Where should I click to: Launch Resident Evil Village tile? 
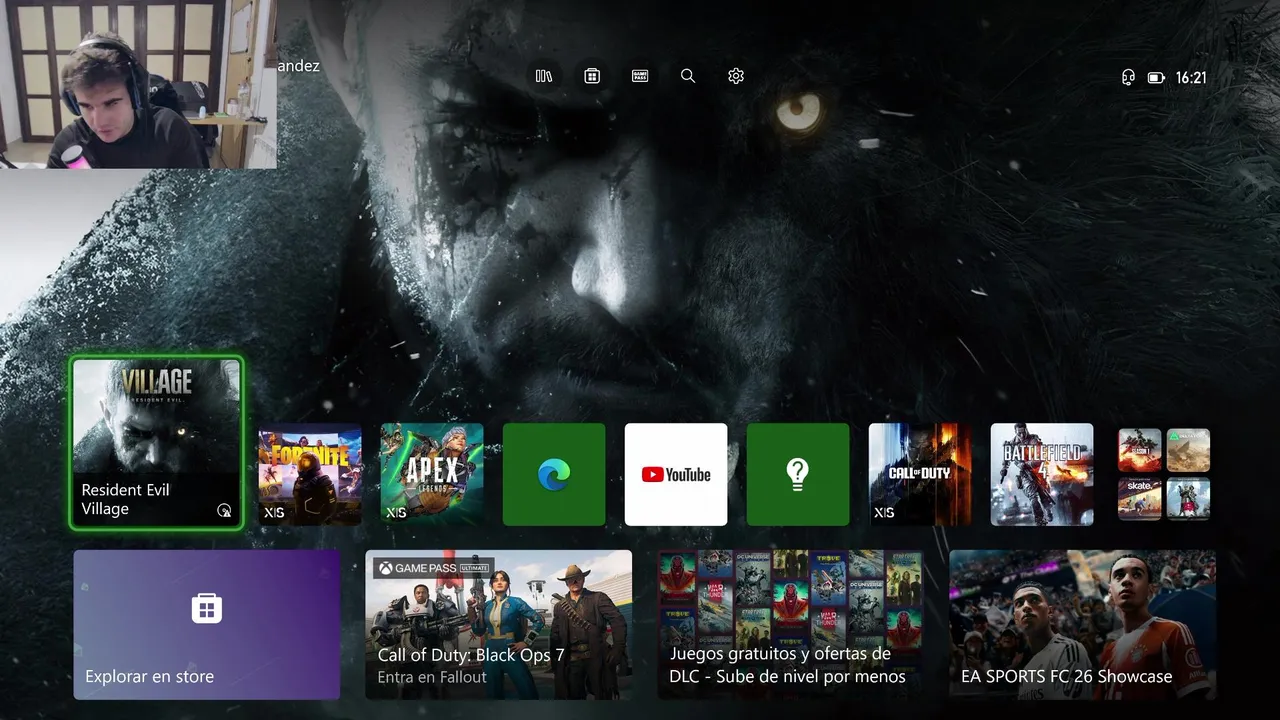click(156, 443)
